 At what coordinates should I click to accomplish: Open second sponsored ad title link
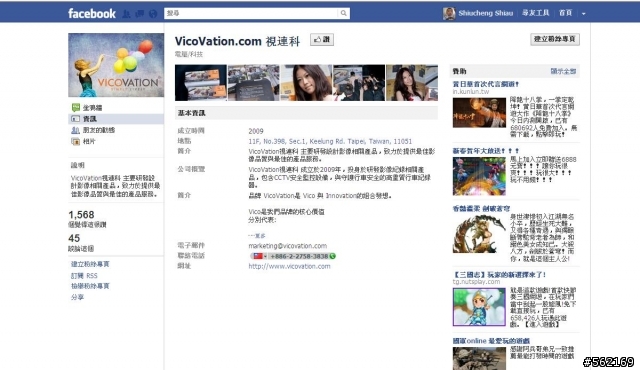pyautogui.click(x=486, y=151)
